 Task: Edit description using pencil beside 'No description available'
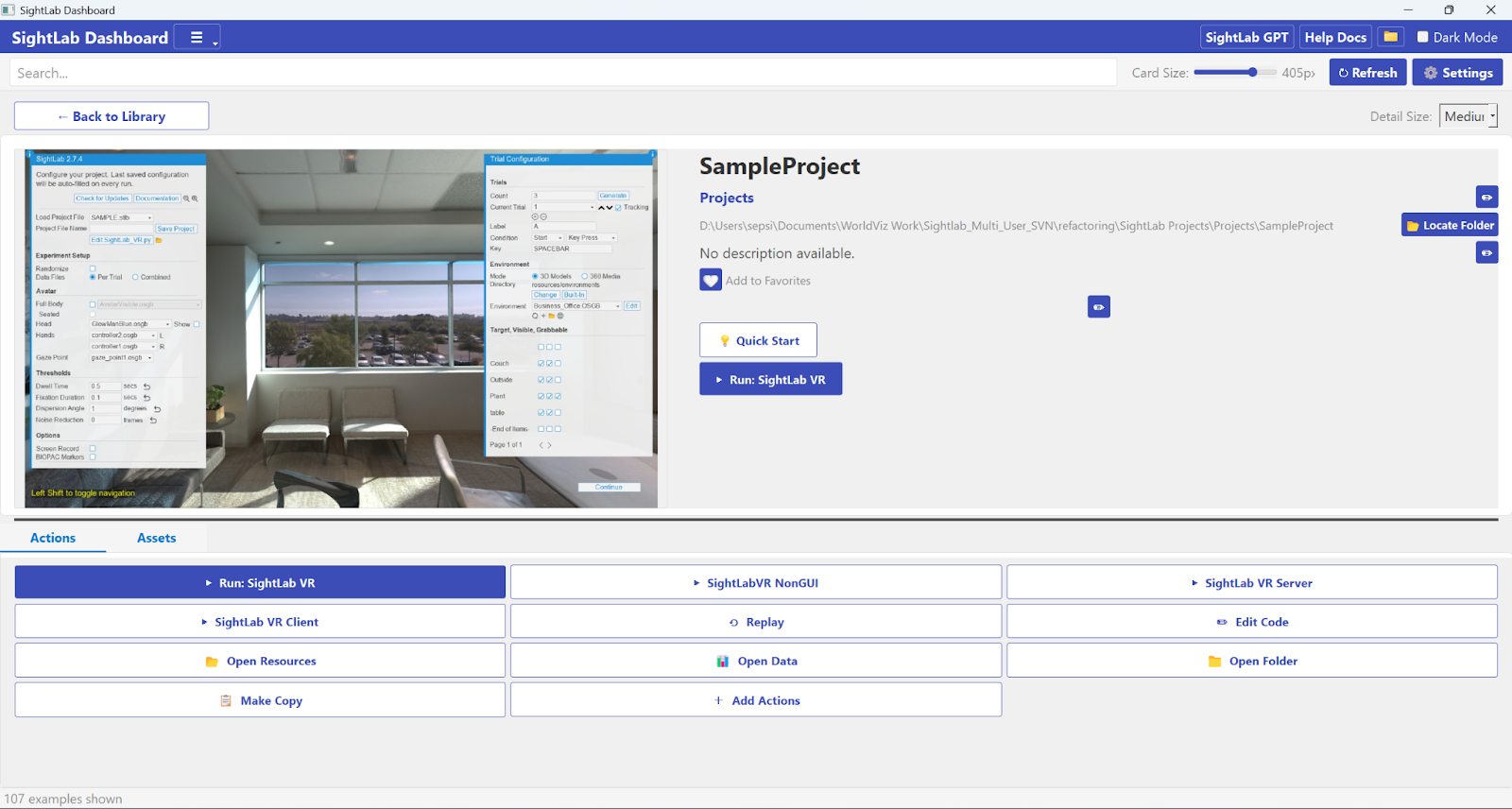tap(1486, 252)
